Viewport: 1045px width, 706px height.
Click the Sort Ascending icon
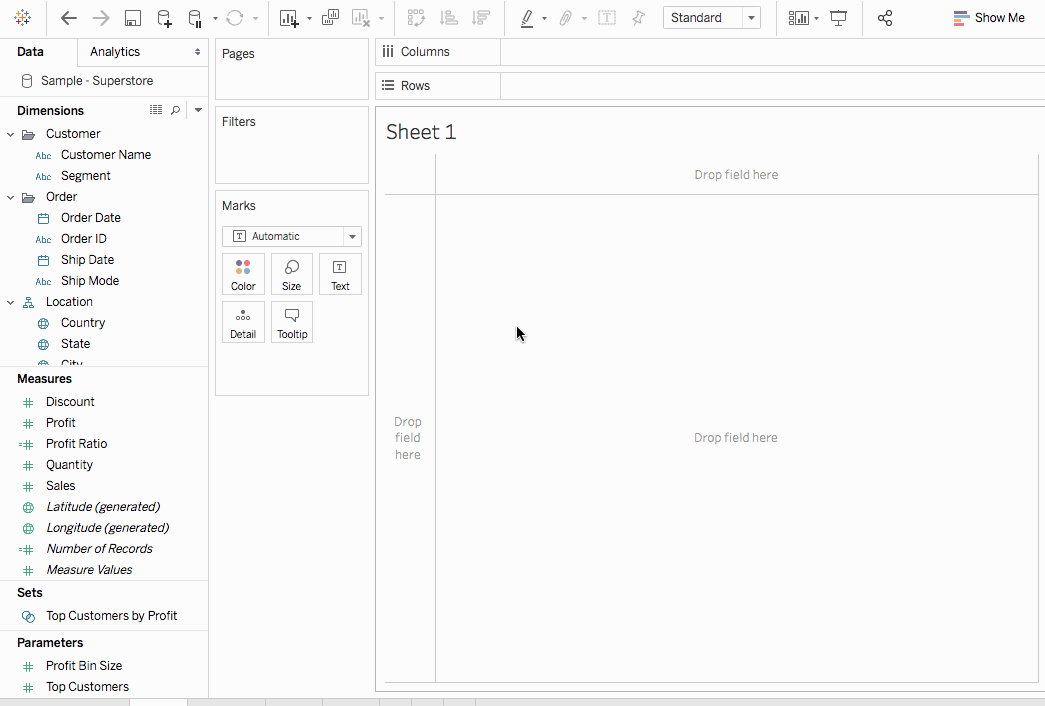[x=449, y=18]
